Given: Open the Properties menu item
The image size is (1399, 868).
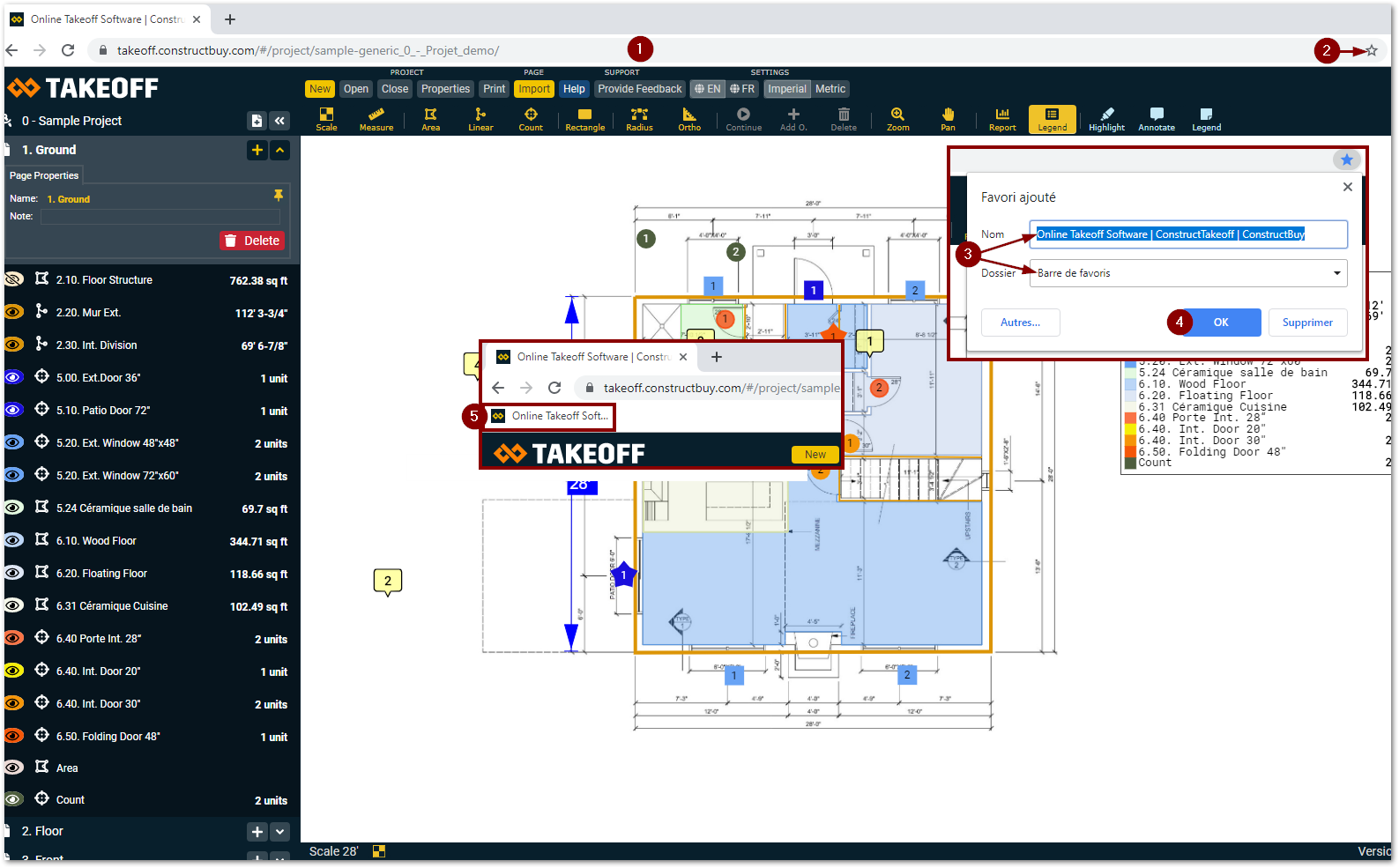Looking at the screenshot, I should (x=445, y=89).
